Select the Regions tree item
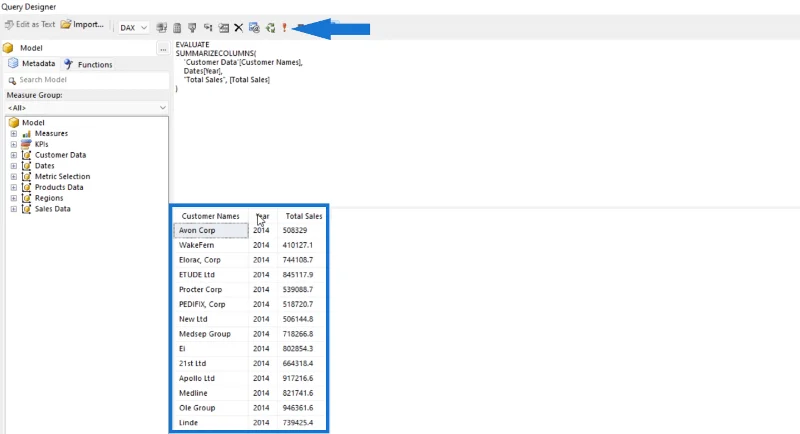This screenshot has height=434, width=800. pos(49,198)
